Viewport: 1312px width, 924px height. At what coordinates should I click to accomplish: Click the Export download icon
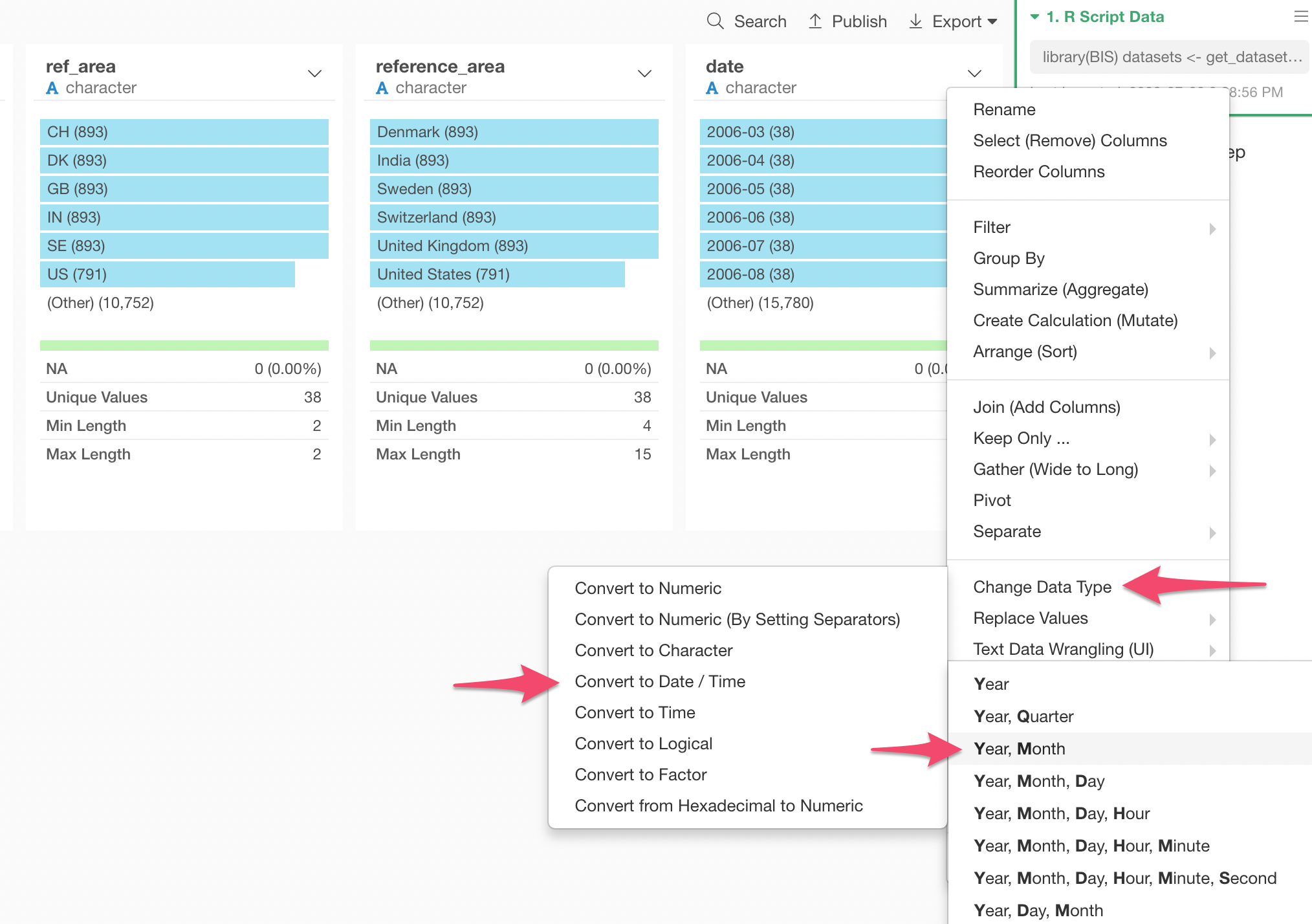pos(915,21)
